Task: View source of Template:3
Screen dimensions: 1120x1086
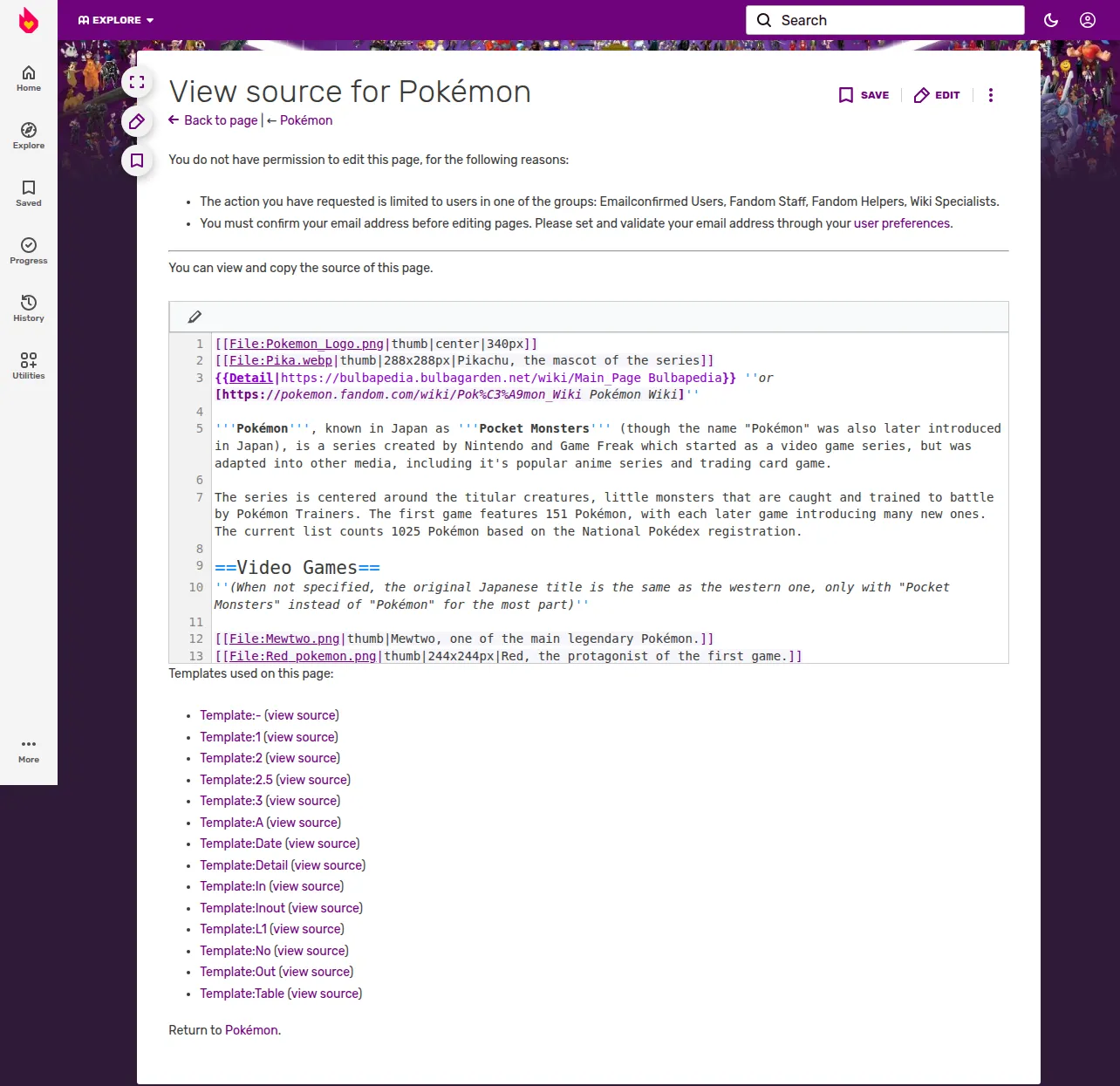Action: (303, 801)
